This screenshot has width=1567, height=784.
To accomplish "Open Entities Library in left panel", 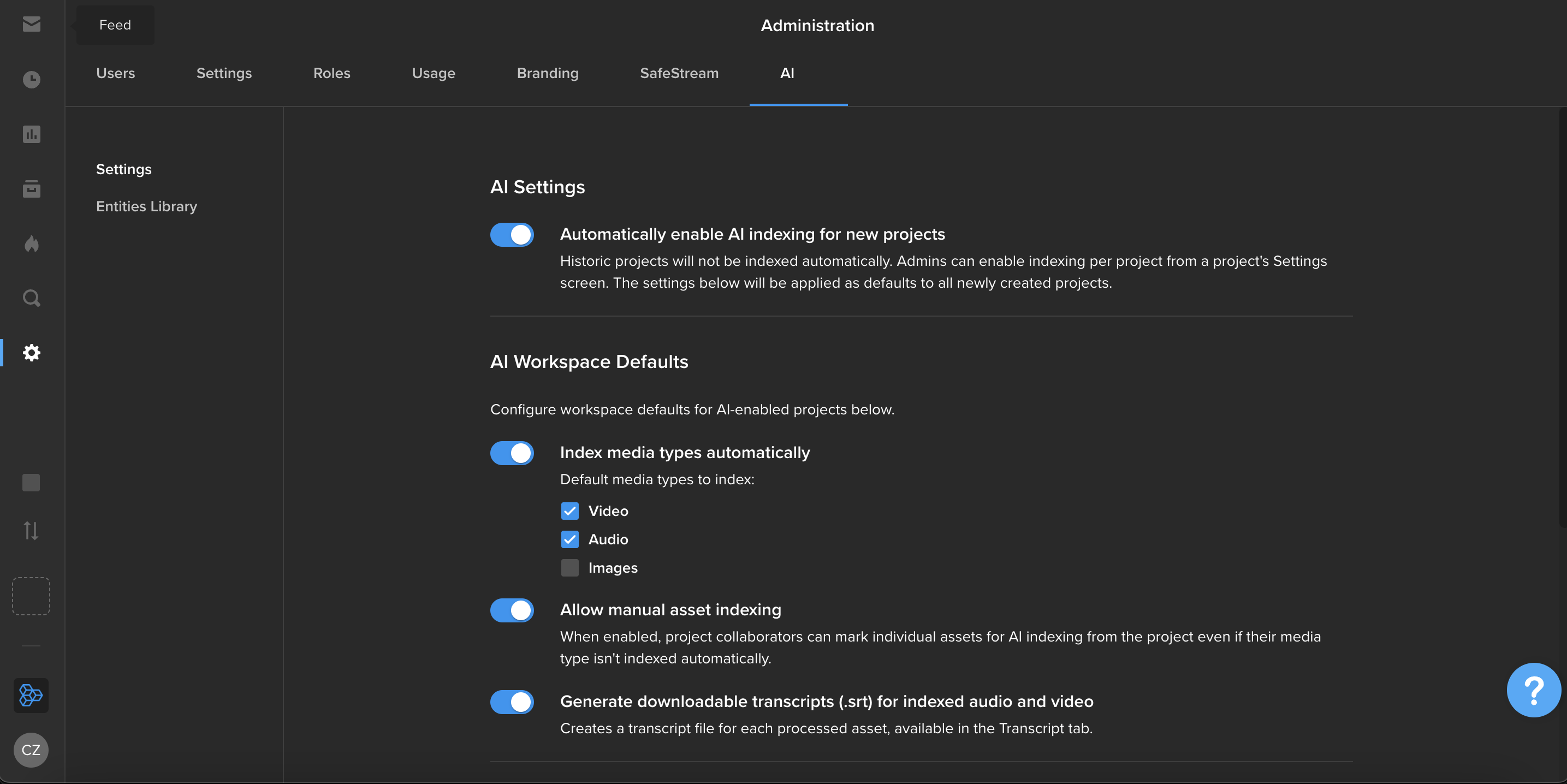I will tap(147, 206).
